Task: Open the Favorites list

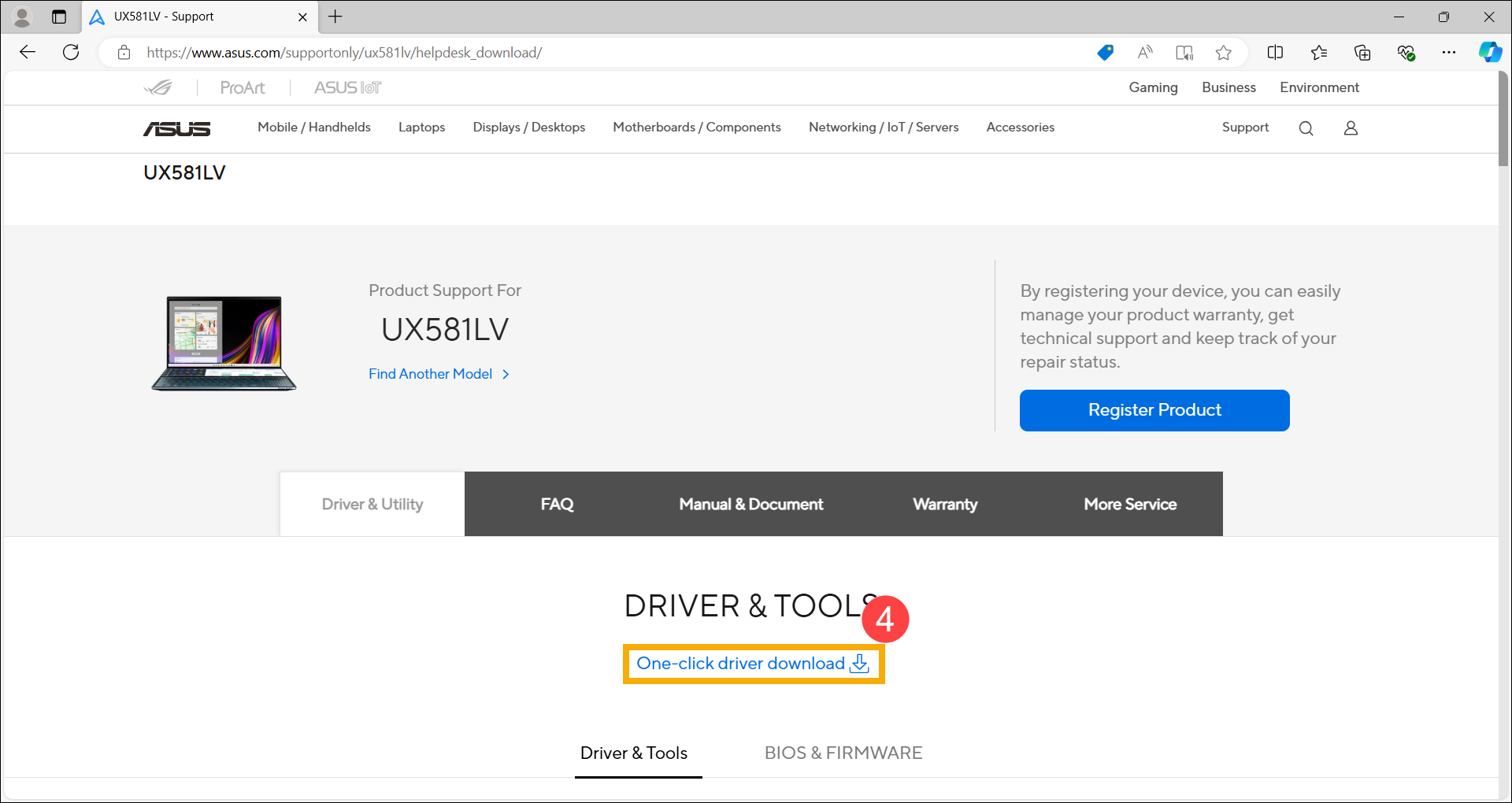Action: coord(1319,53)
